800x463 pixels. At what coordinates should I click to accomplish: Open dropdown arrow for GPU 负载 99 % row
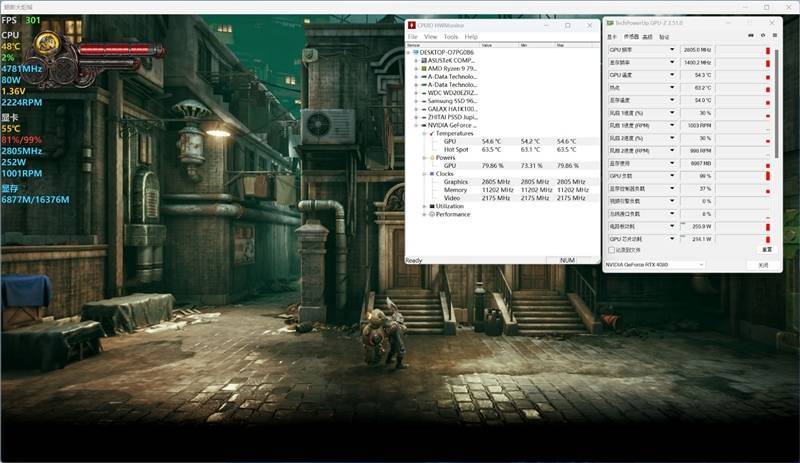click(672, 176)
